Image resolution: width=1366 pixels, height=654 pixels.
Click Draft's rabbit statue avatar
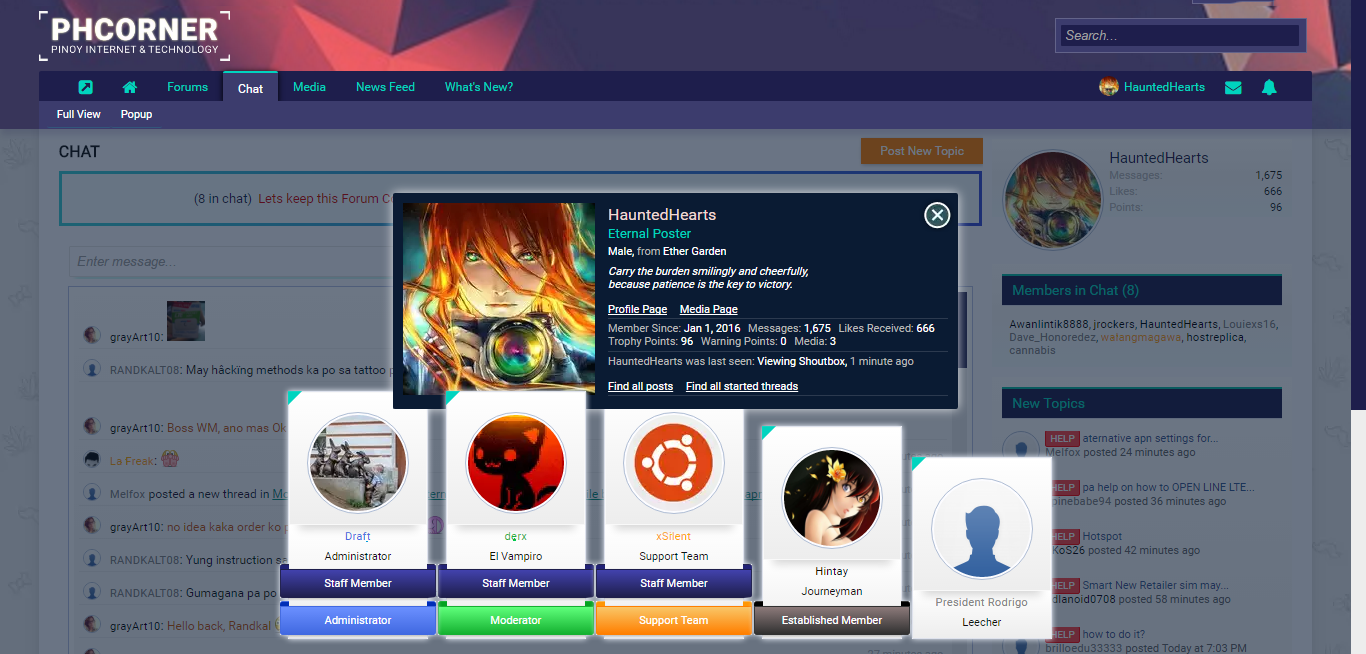[358, 462]
